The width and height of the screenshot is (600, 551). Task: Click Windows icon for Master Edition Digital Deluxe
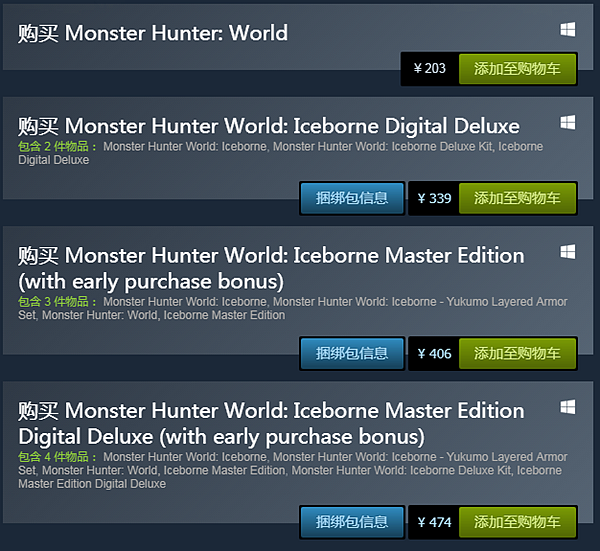coord(567,407)
